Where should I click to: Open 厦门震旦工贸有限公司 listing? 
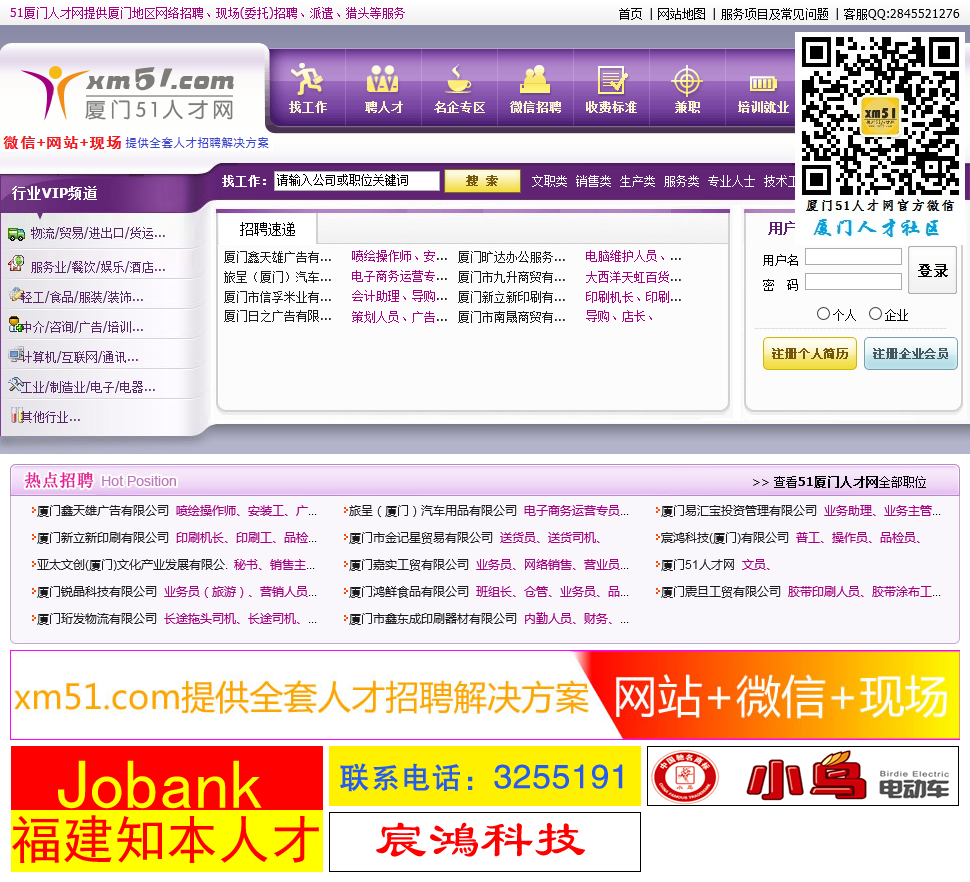tap(721, 592)
